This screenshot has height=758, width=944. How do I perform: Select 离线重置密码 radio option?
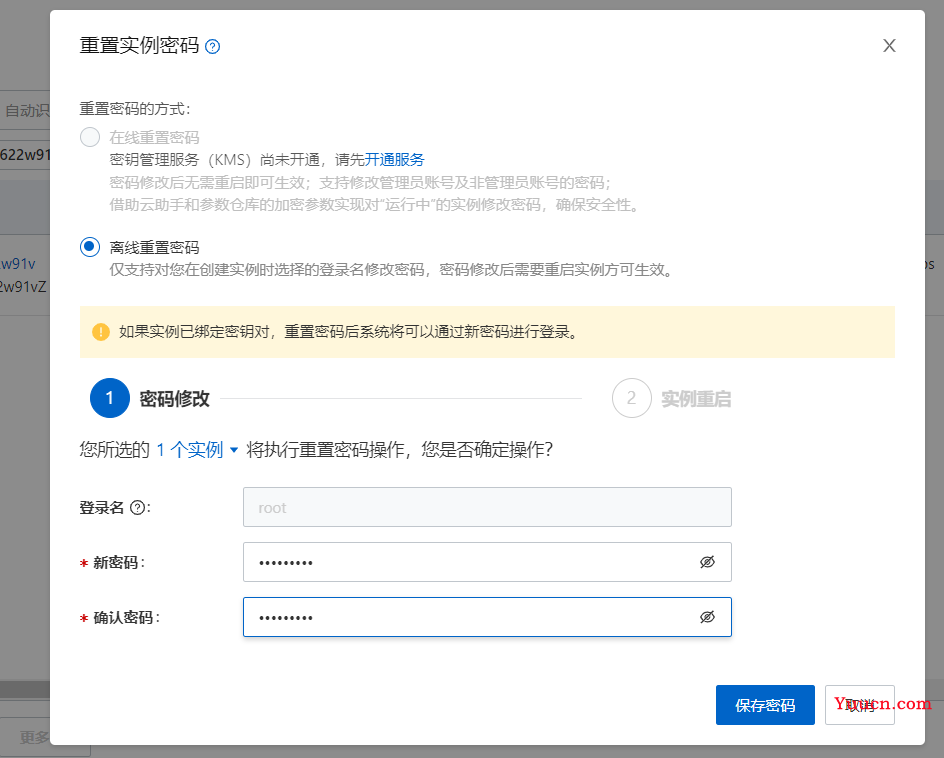(x=90, y=247)
